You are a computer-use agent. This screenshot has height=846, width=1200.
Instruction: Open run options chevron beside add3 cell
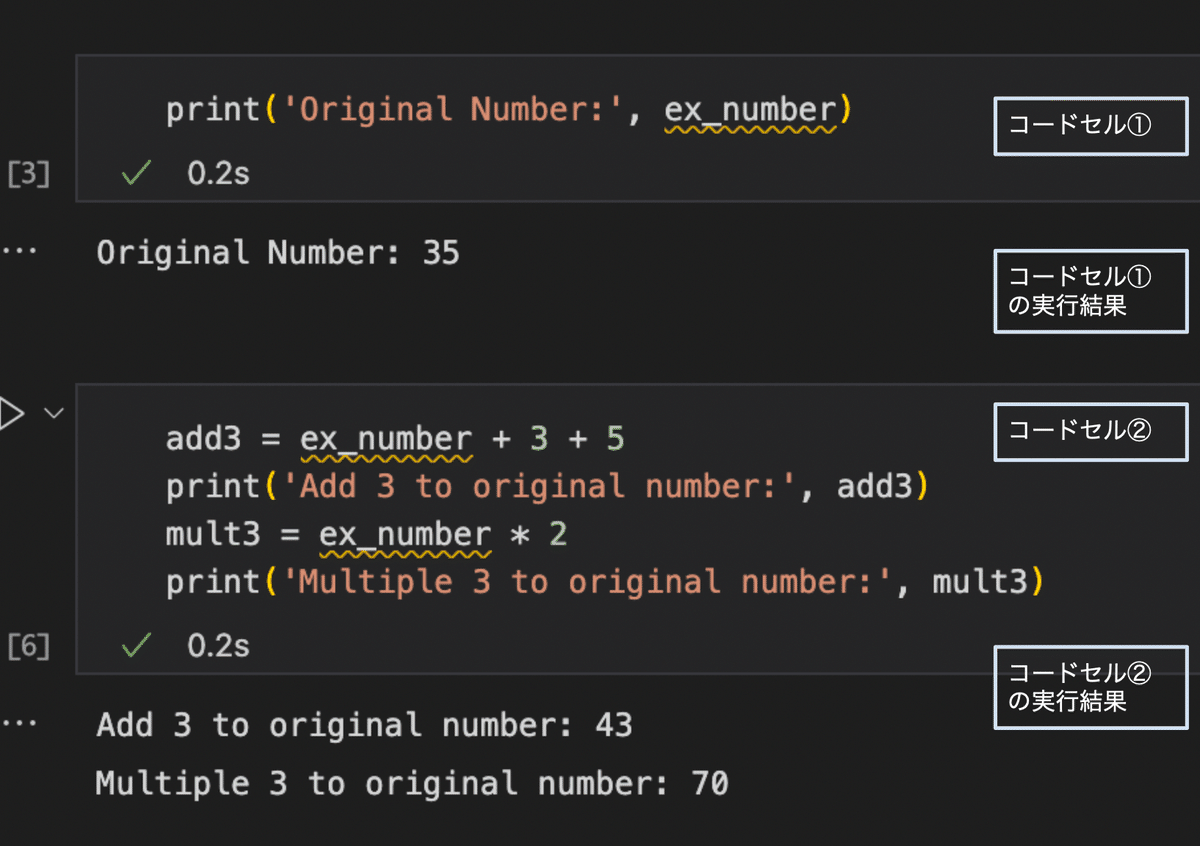(x=54, y=413)
